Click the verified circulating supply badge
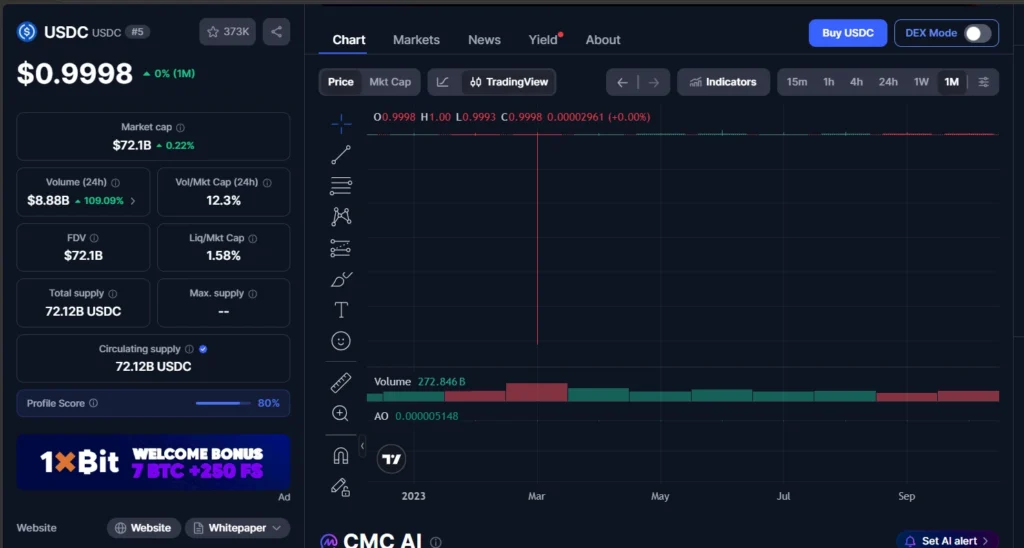This screenshot has height=548, width=1024. 203,349
